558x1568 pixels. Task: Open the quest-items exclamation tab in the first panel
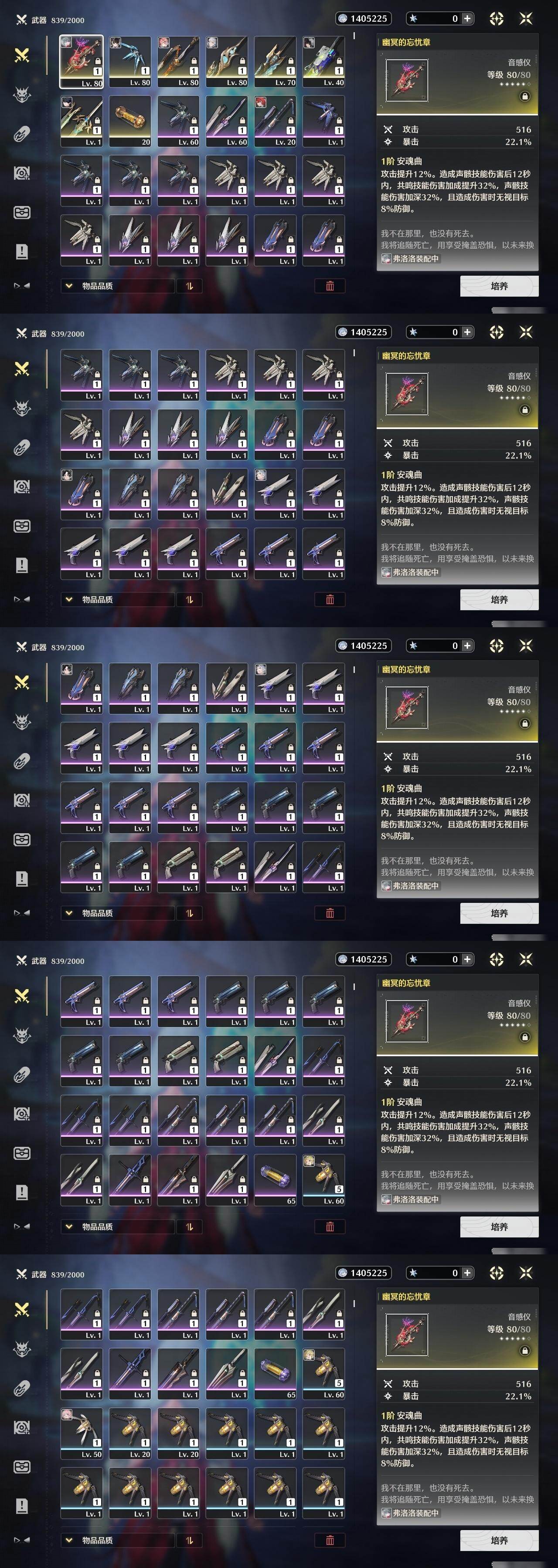point(22,251)
